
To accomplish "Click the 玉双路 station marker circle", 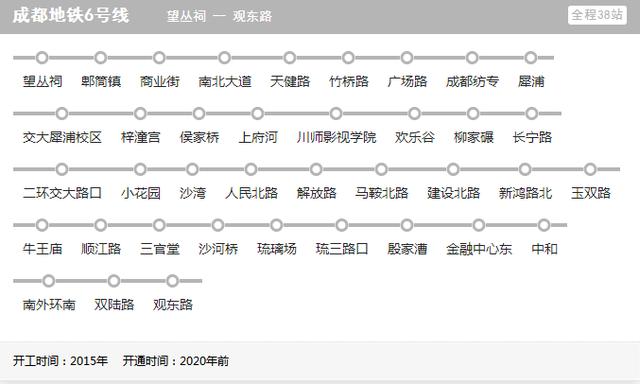I will pyautogui.click(x=591, y=169).
